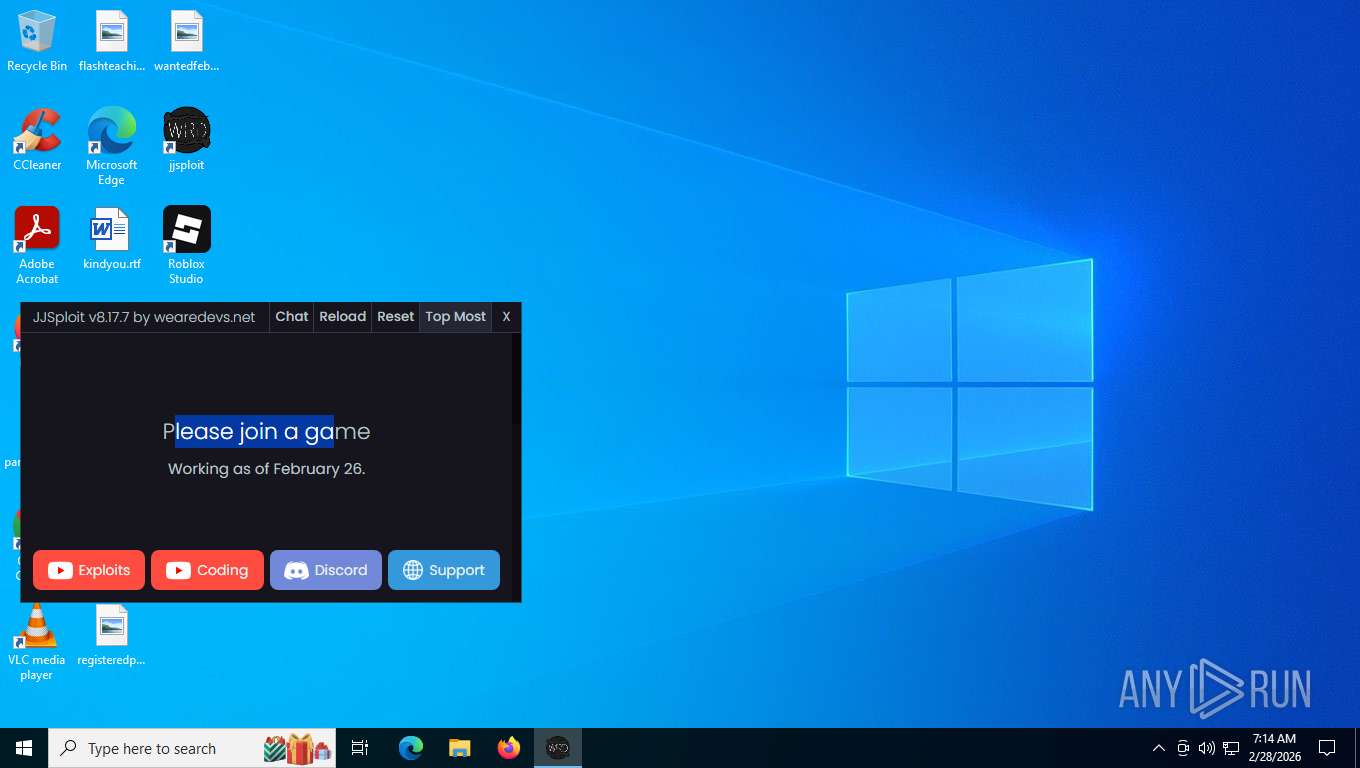The height and width of the screenshot is (768, 1360).
Task: Open Task View on the taskbar
Action: coord(360,748)
